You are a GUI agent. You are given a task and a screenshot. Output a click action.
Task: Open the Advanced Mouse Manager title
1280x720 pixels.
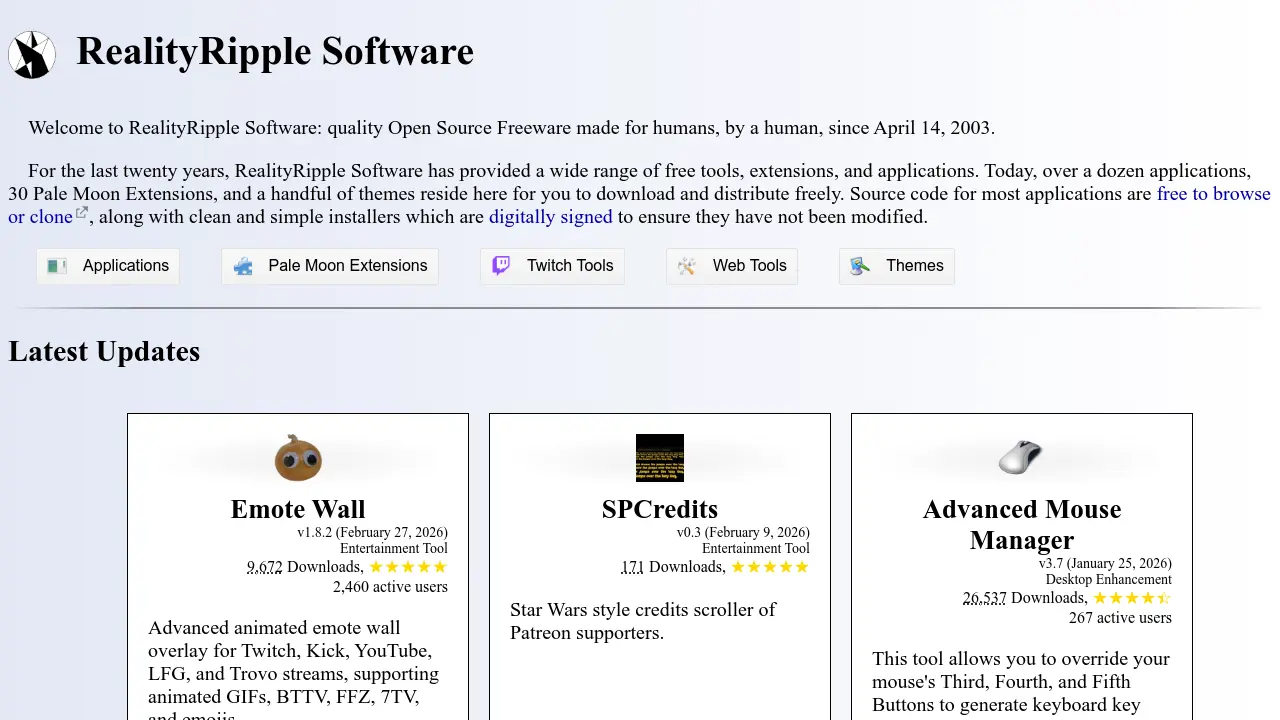point(1022,524)
